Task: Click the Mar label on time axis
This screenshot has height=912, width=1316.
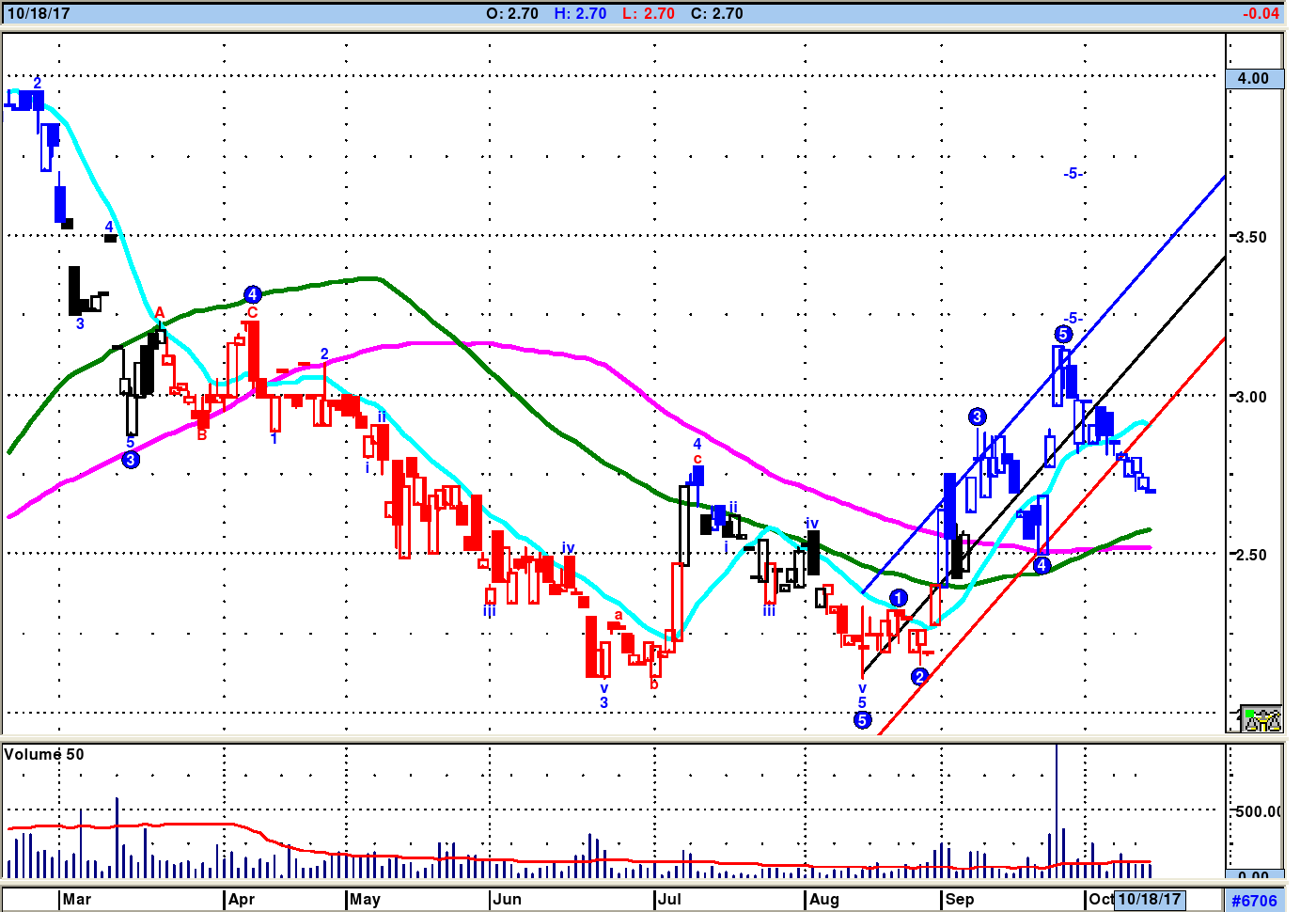Action: coord(77,899)
